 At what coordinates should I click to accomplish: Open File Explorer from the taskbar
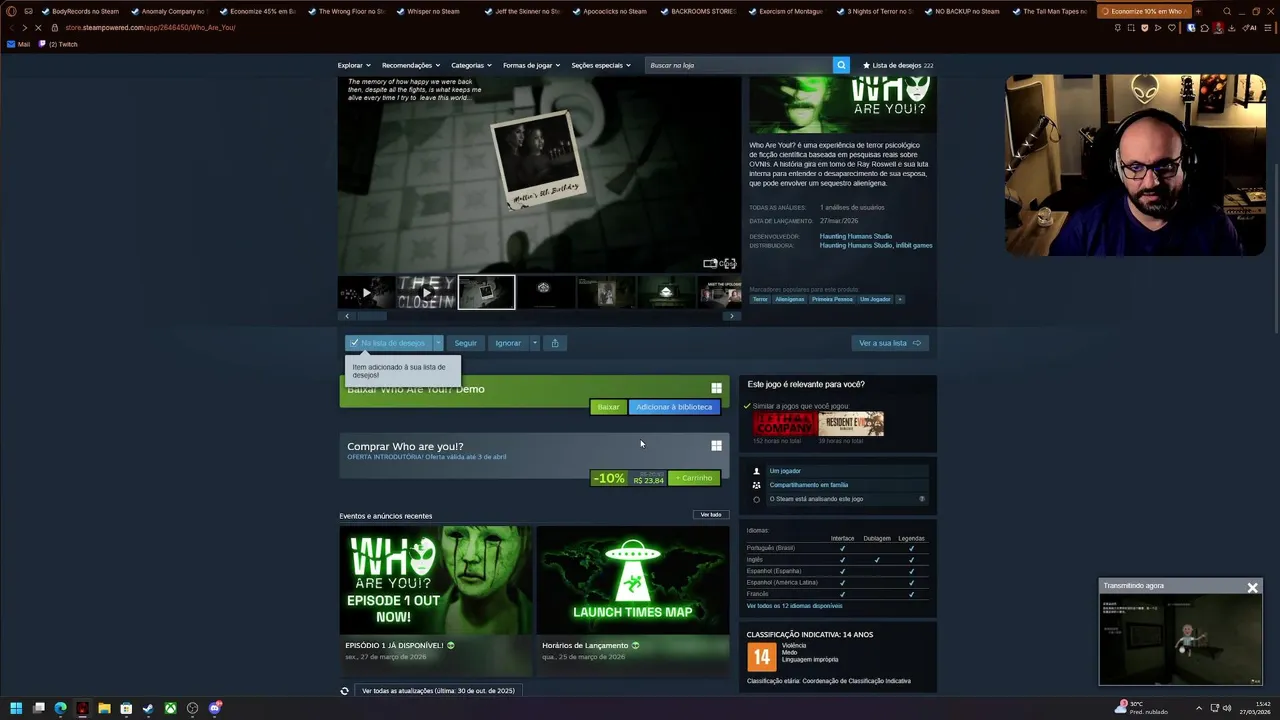(104, 708)
